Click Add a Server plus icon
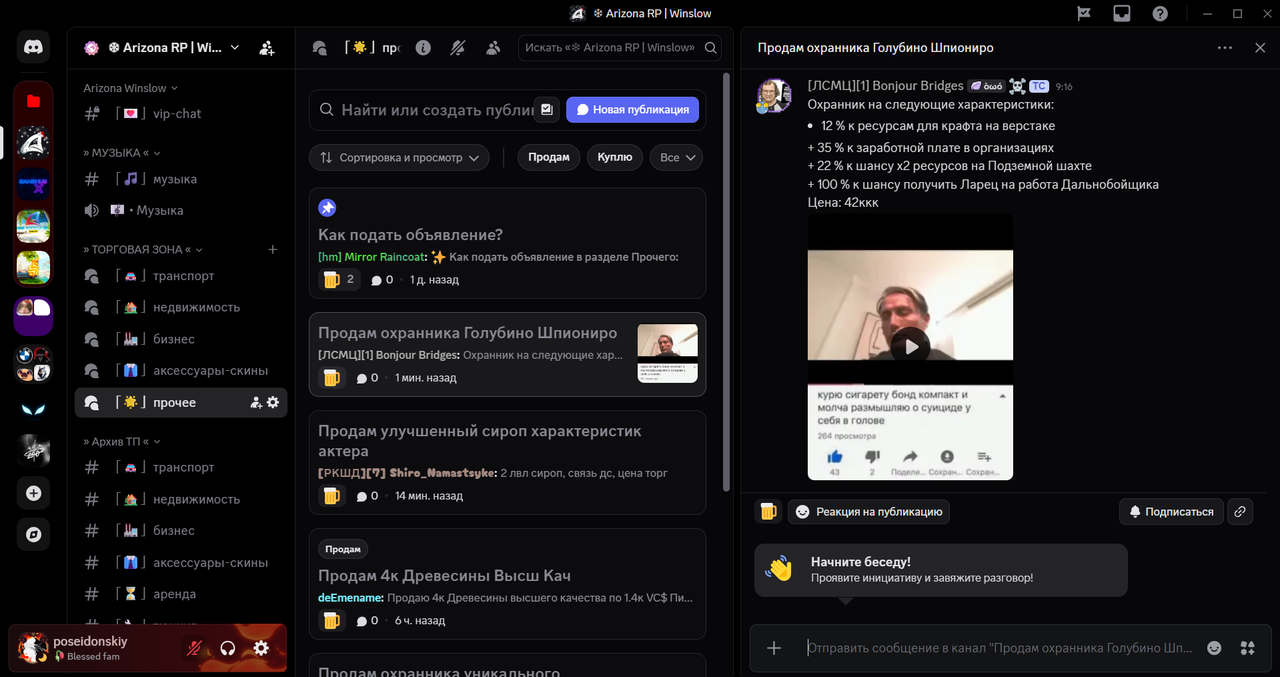Screen dimensions: 1280x677 (34, 493)
